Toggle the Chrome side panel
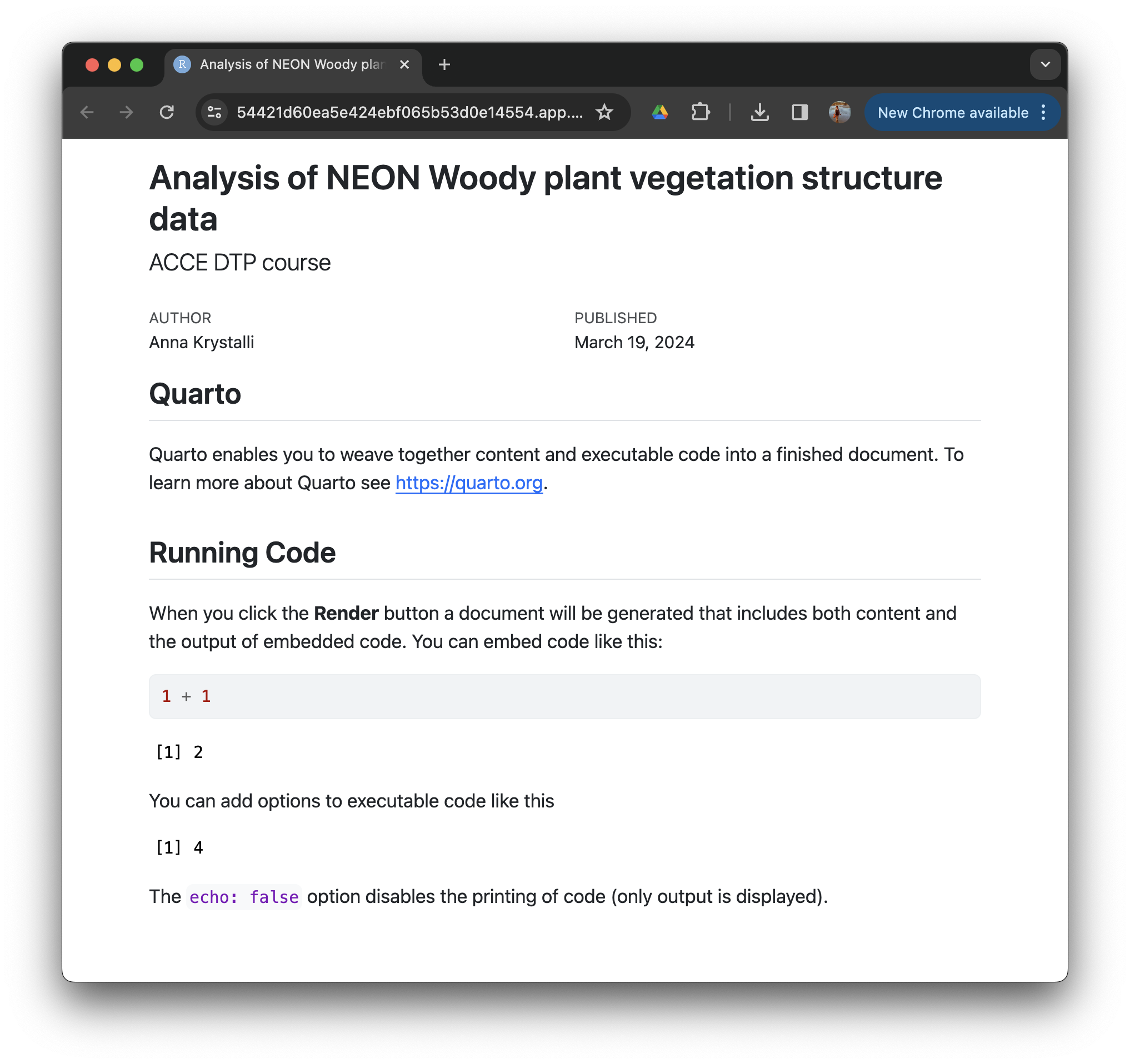Viewport: 1130px width, 1064px height. click(800, 113)
